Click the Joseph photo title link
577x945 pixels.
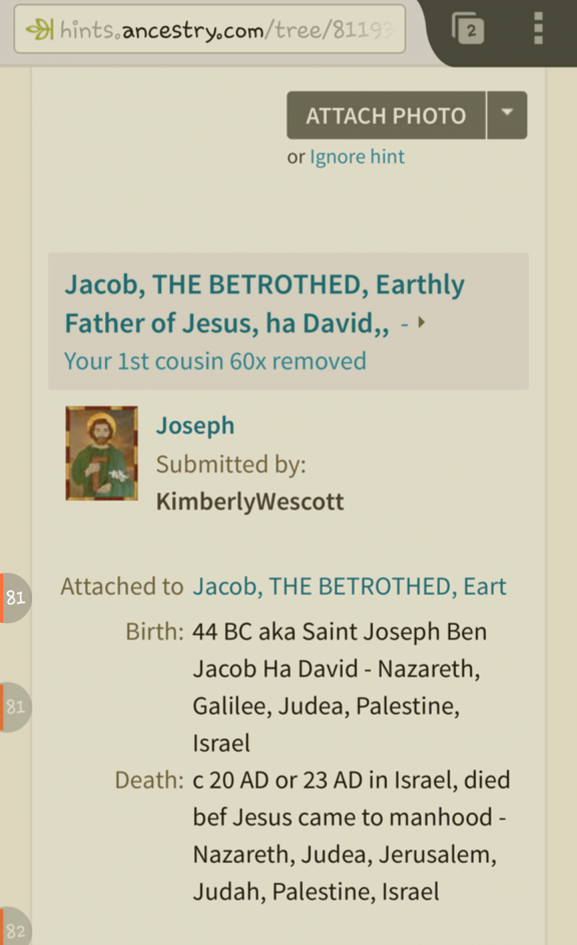pos(195,425)
